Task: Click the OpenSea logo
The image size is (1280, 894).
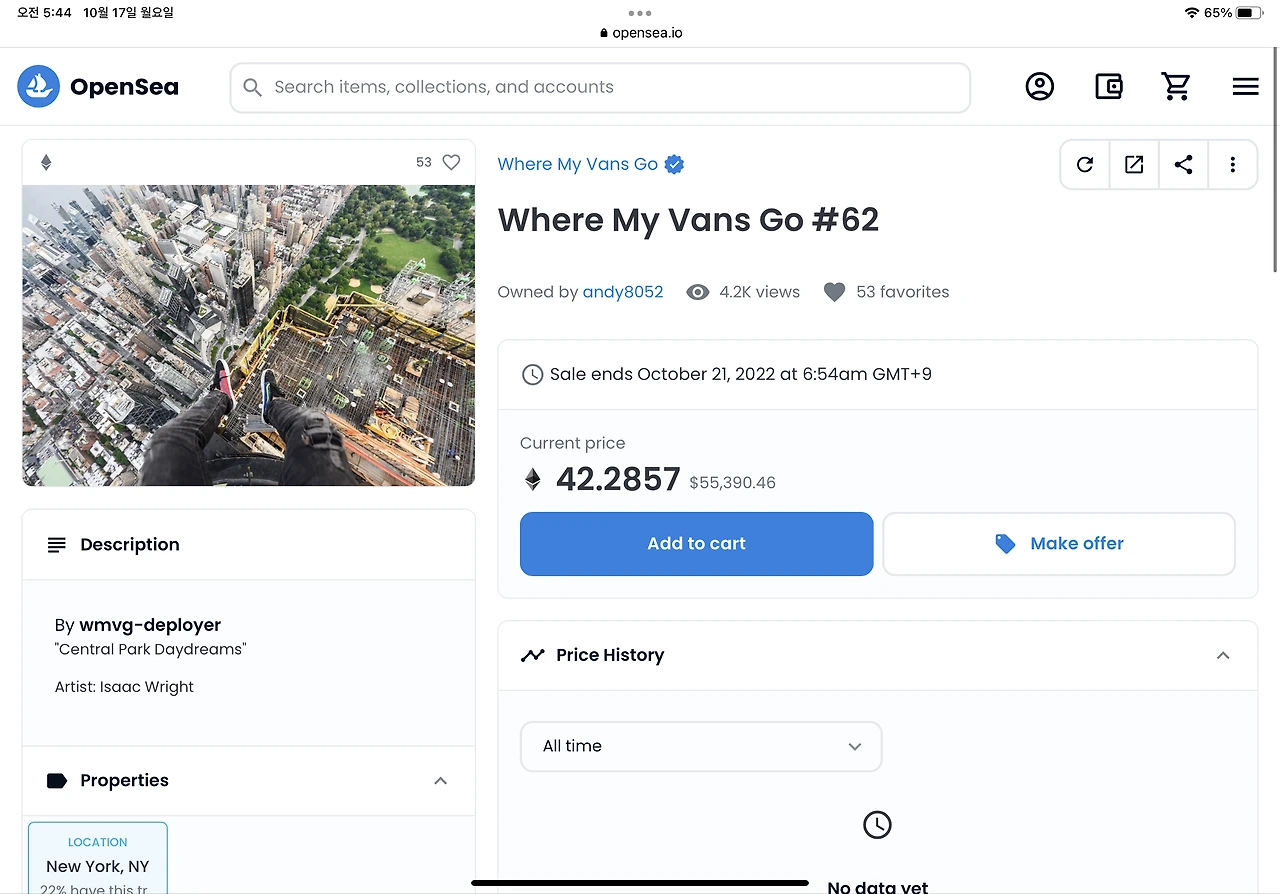Action: pyautogui.click(x=98, y=87)
